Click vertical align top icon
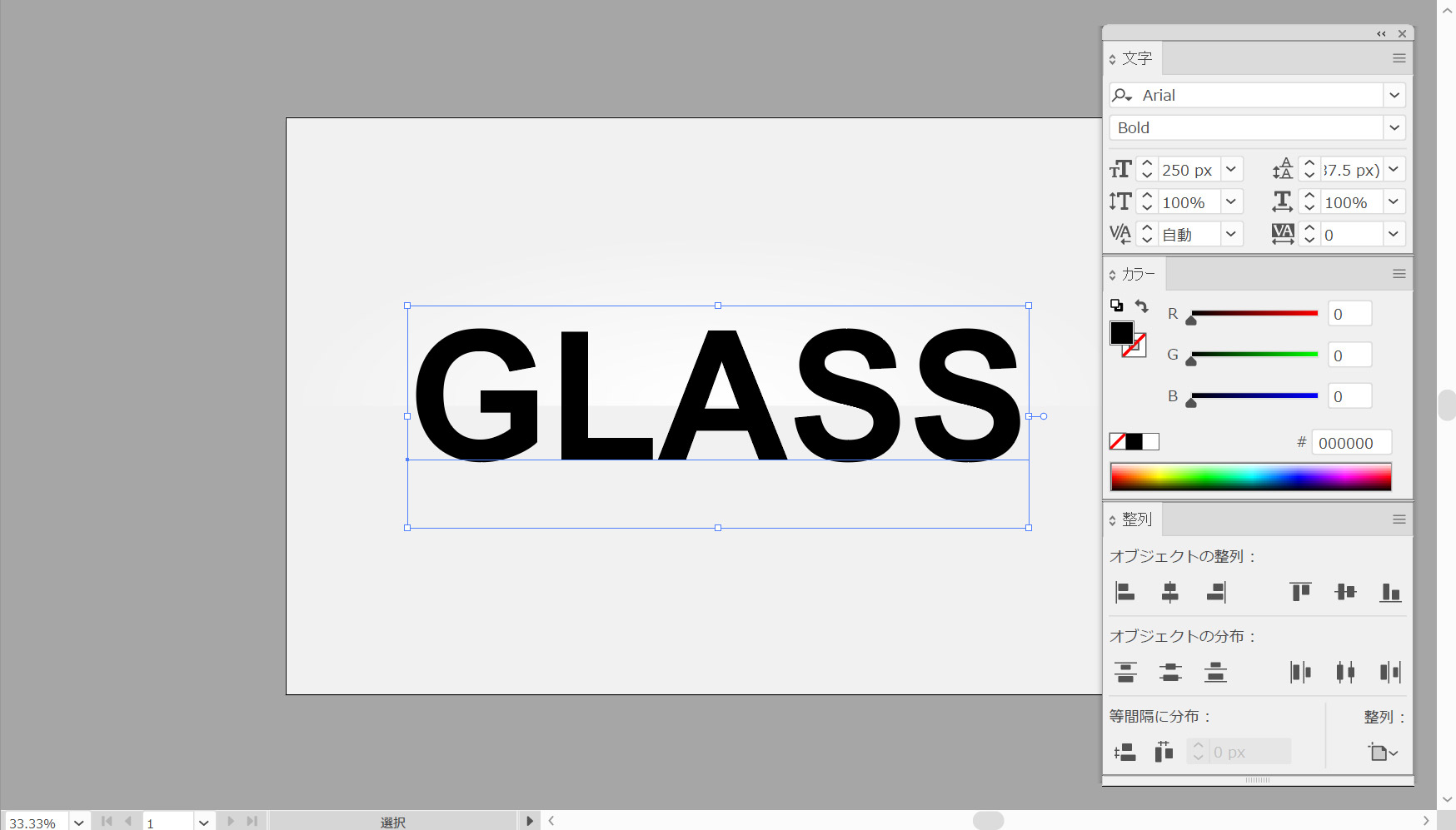 (1300, 592)
